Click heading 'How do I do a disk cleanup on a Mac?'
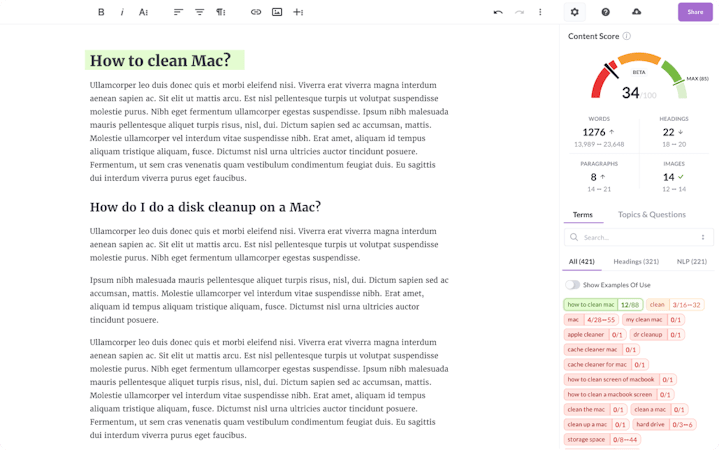This screenshot has height=450, width=719. (x=205, y=207)
